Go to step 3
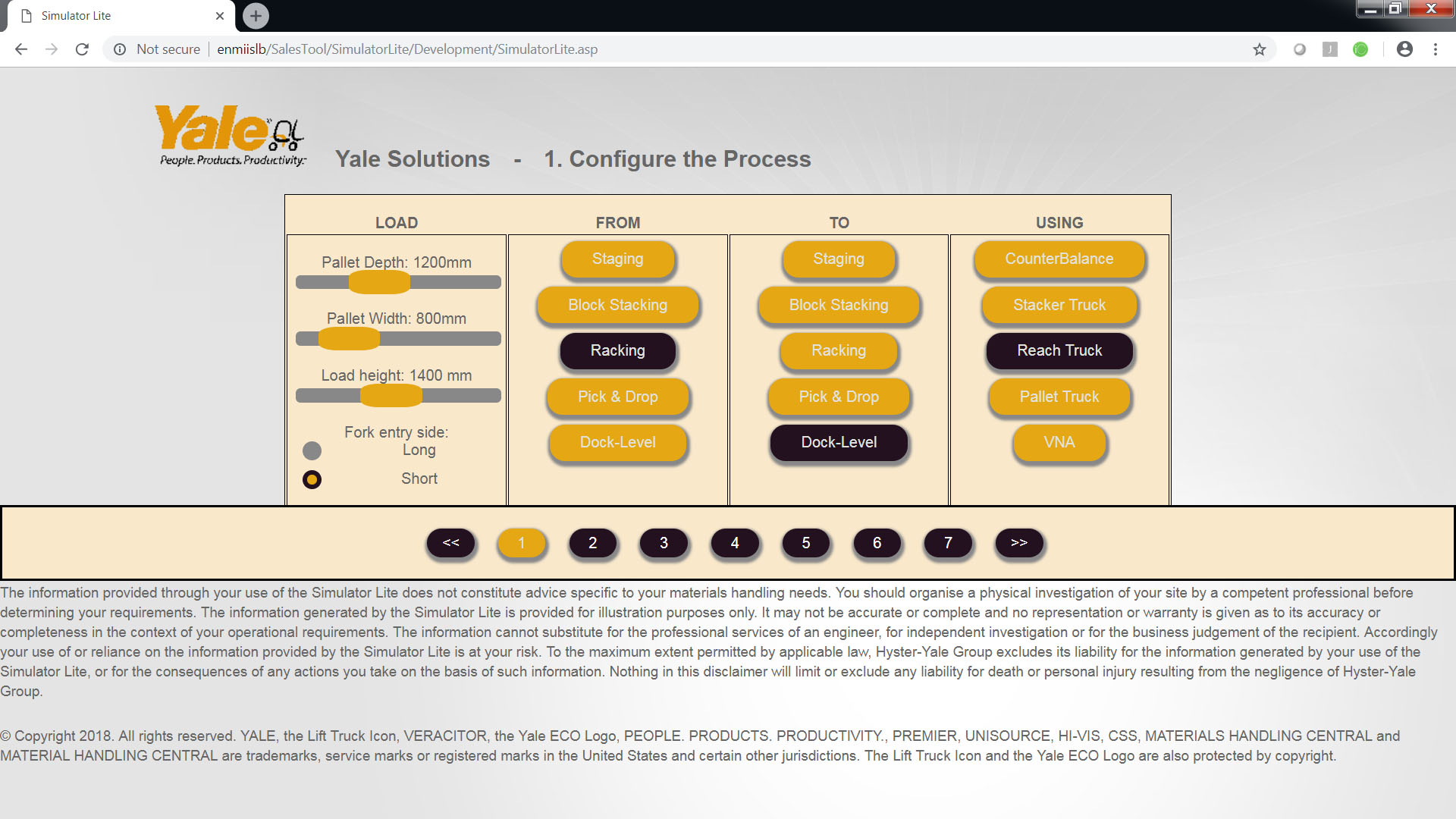This screenshot has height=819, width=1456. (x=664, y=543)
